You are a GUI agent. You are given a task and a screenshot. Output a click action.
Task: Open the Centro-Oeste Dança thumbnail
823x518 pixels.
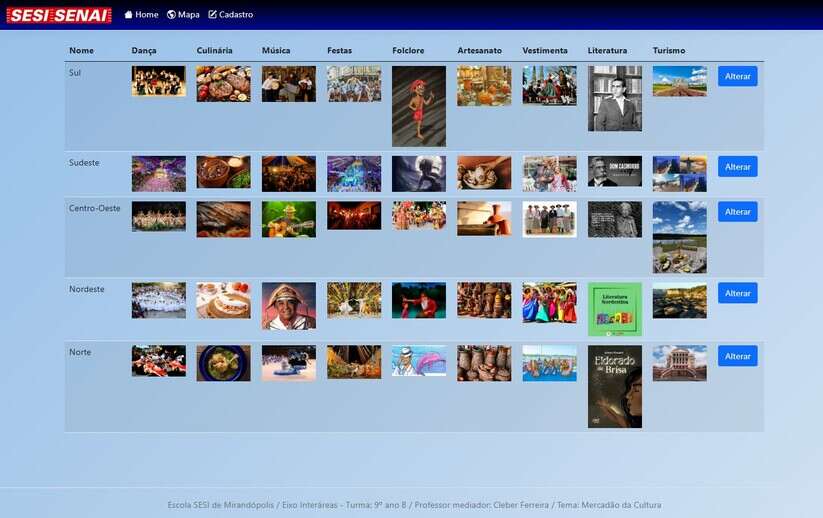pyautogui.click(x=159, y=216)
